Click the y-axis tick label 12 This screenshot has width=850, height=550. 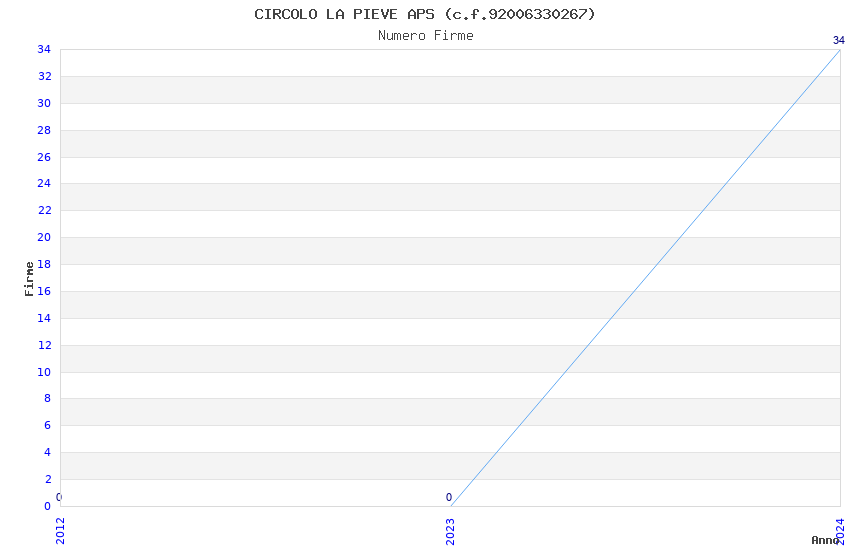pyautogui.click(x=44, y=345)
